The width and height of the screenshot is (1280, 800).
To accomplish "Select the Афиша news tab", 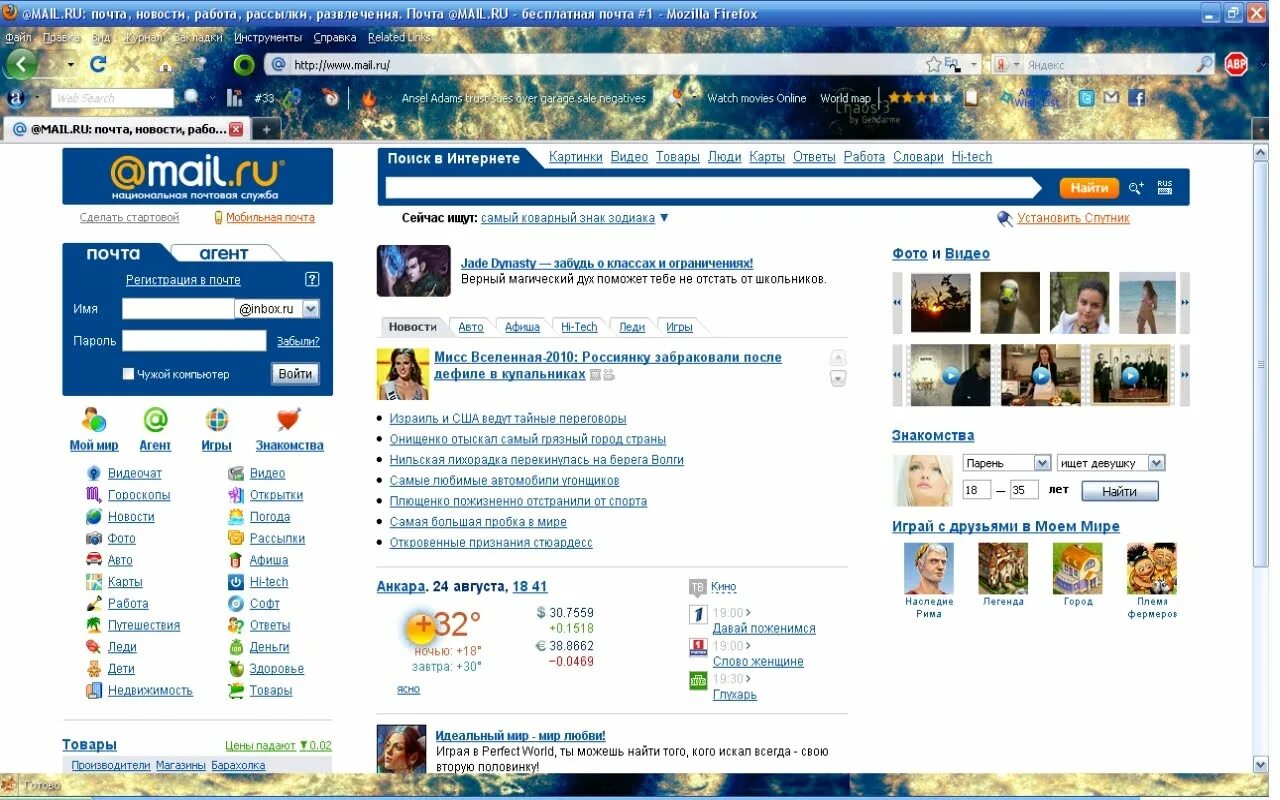I will click(x=522, y=327).
